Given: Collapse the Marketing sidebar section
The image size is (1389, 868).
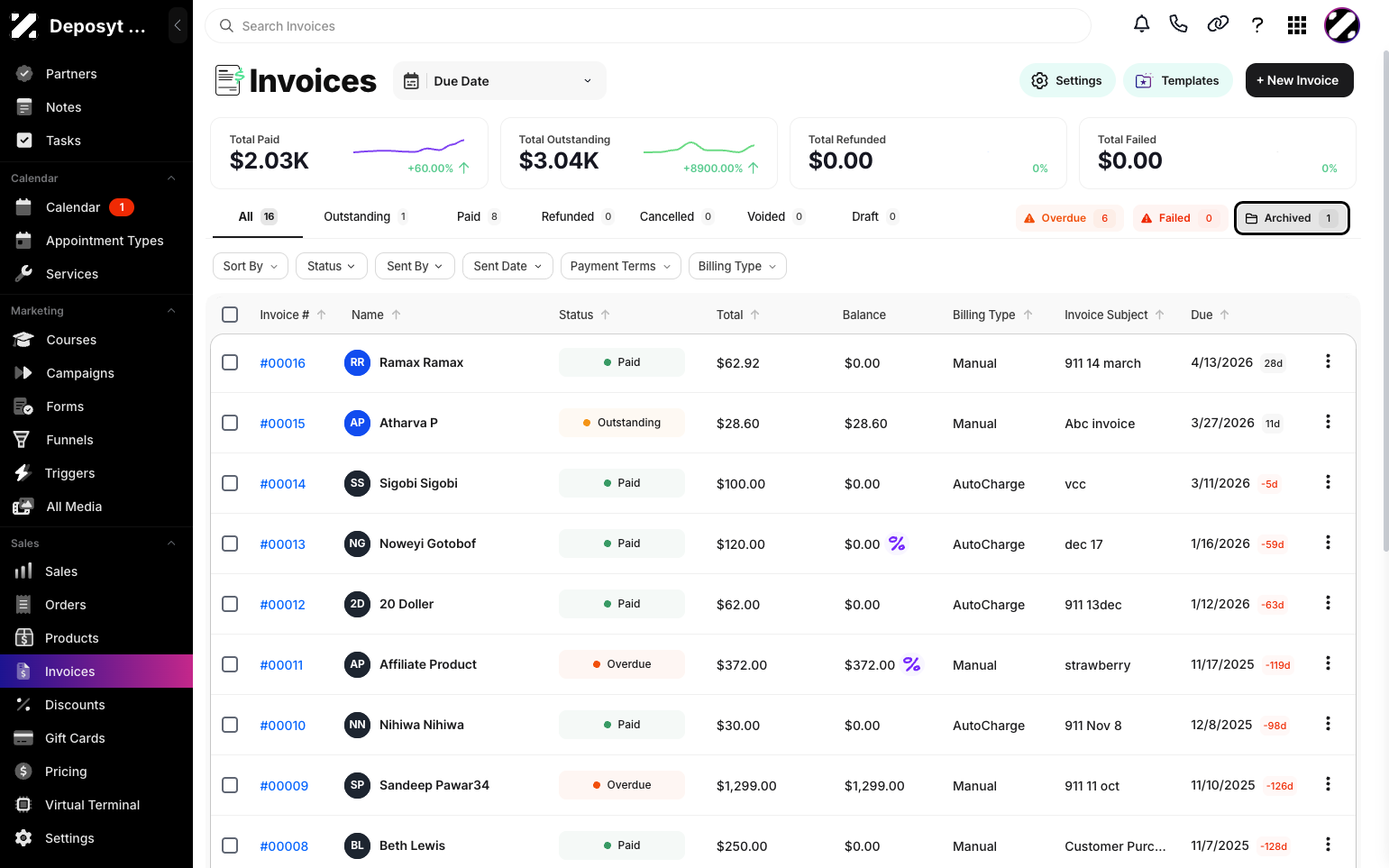Looking at the screenshot, I should (x=171, y=311).
